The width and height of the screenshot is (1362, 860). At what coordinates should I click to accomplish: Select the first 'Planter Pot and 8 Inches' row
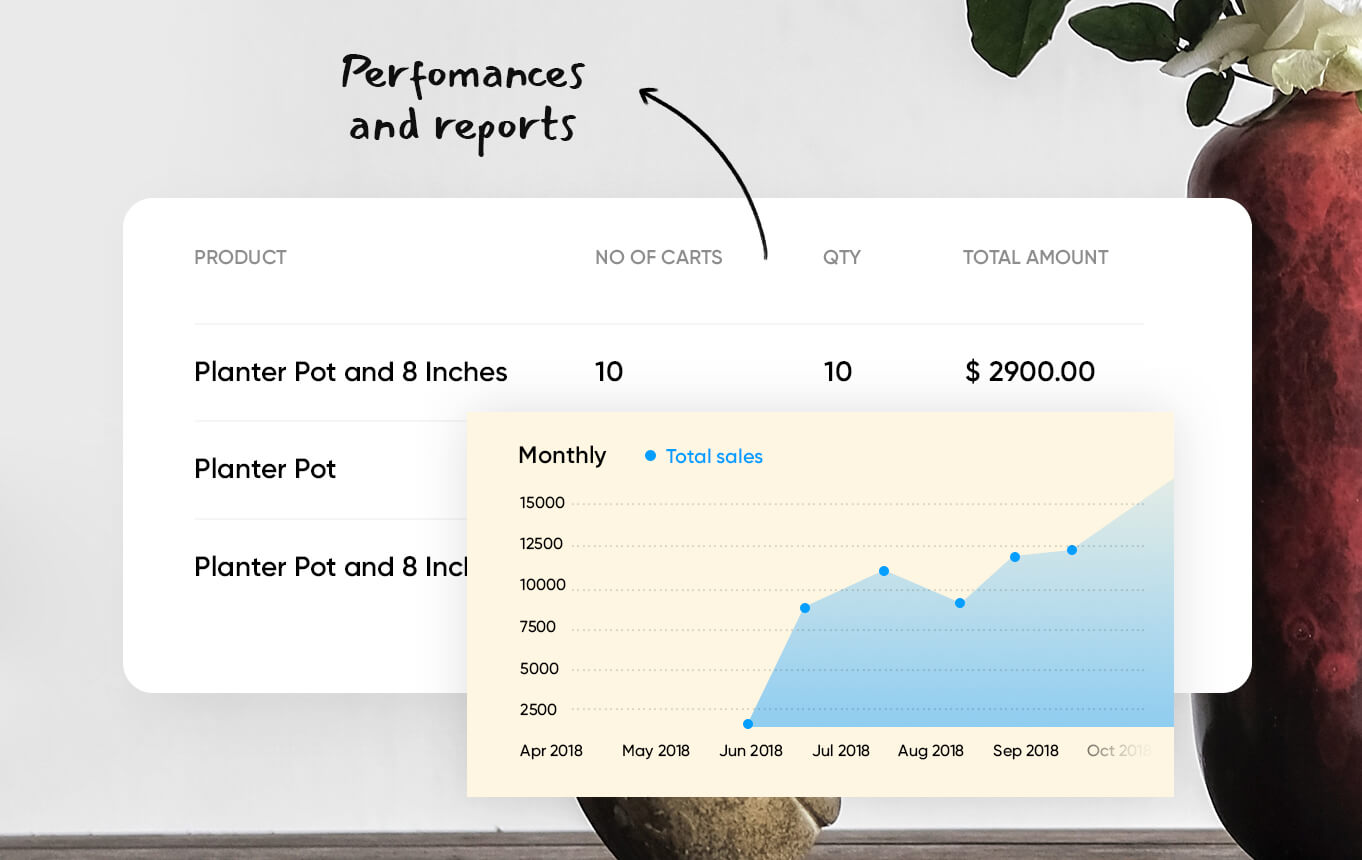[x=668, y=372]
